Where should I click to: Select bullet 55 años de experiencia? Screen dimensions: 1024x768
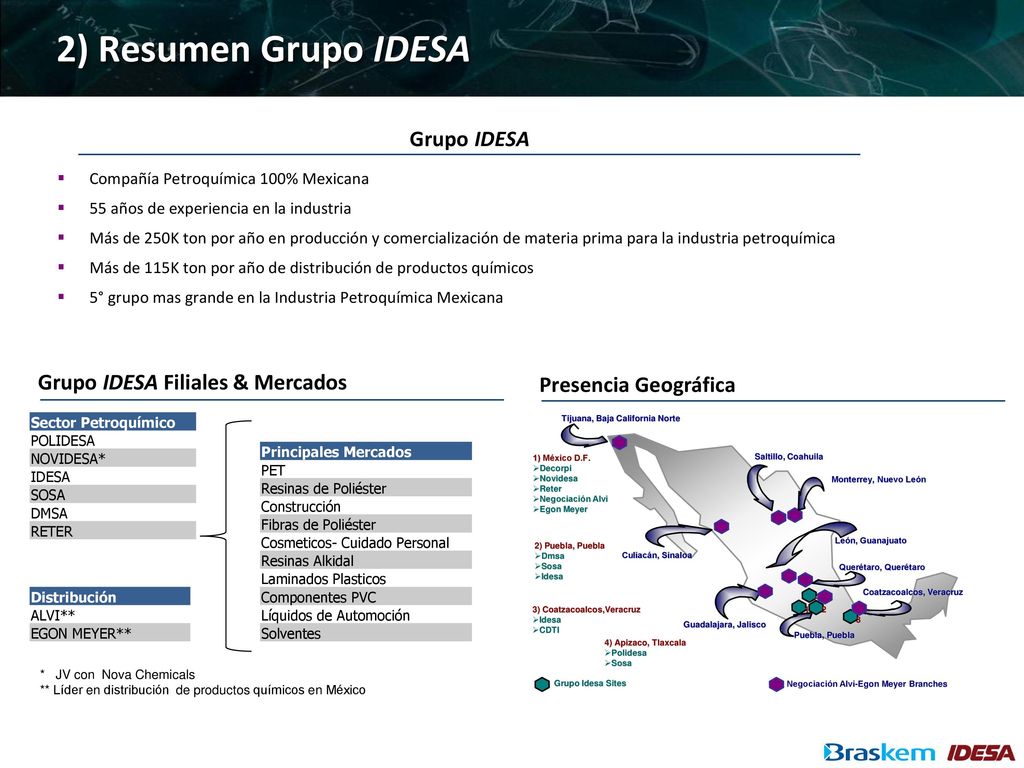[220, 208]
